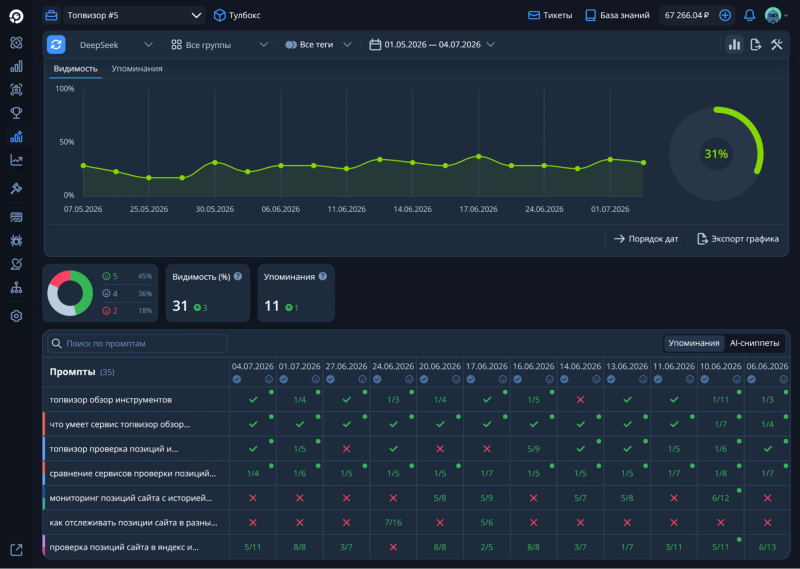800x569 pixels.
Task: Open tools wrench-screwdriver icon
Action: point(777,44)
